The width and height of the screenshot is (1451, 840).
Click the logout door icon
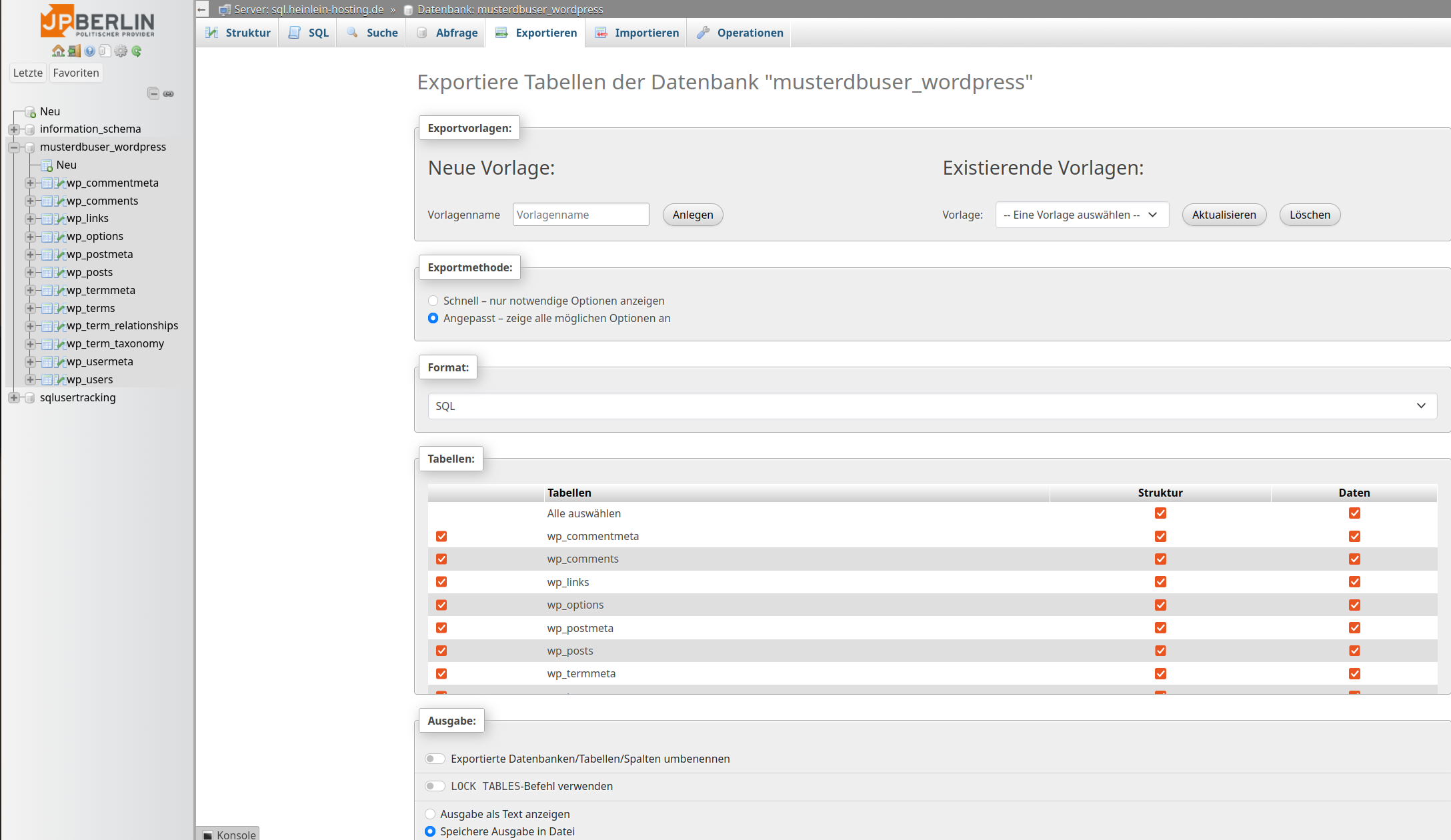pos(74,51)
